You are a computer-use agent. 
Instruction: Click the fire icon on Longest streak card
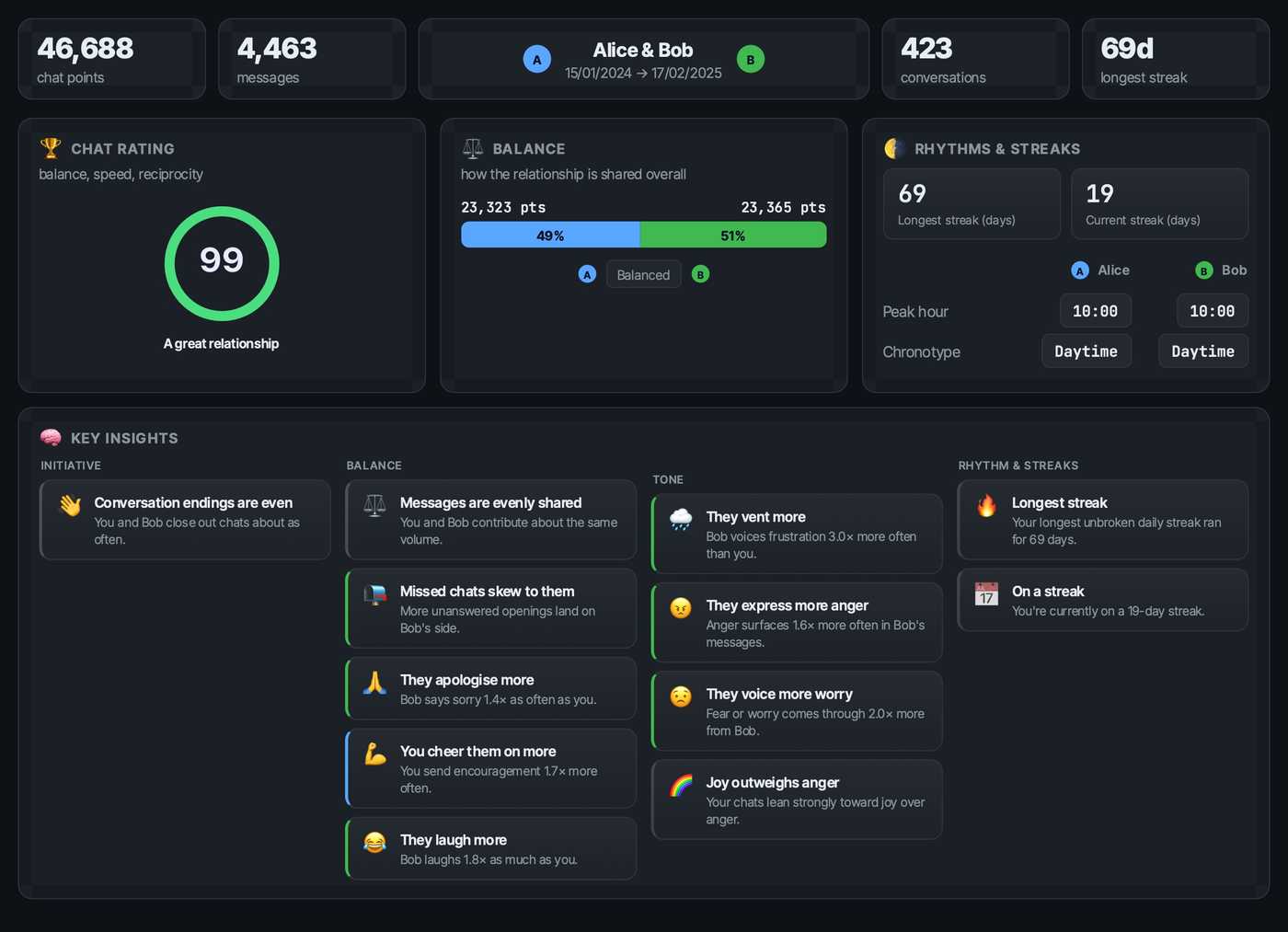pyautogui.click(x=986, y=505)
